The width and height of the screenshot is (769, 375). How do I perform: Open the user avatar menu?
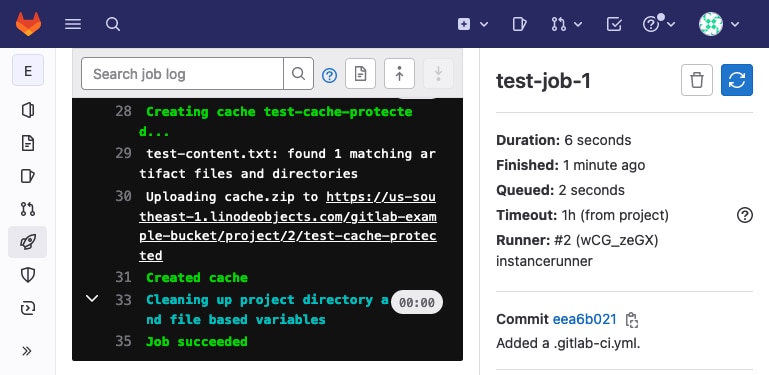(719, 24)
